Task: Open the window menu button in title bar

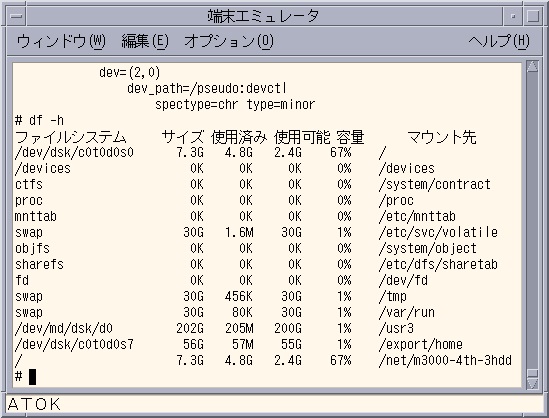Action: point(16,16)
